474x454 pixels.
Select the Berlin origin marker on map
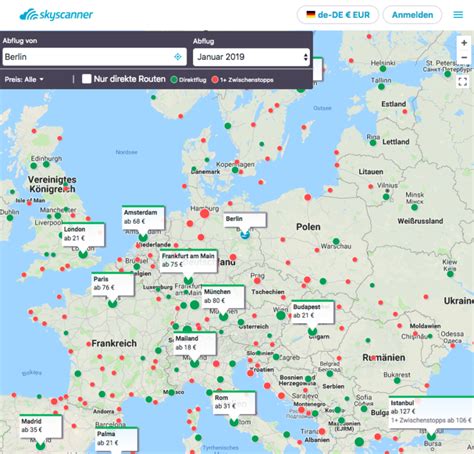(x=245, y=234)
